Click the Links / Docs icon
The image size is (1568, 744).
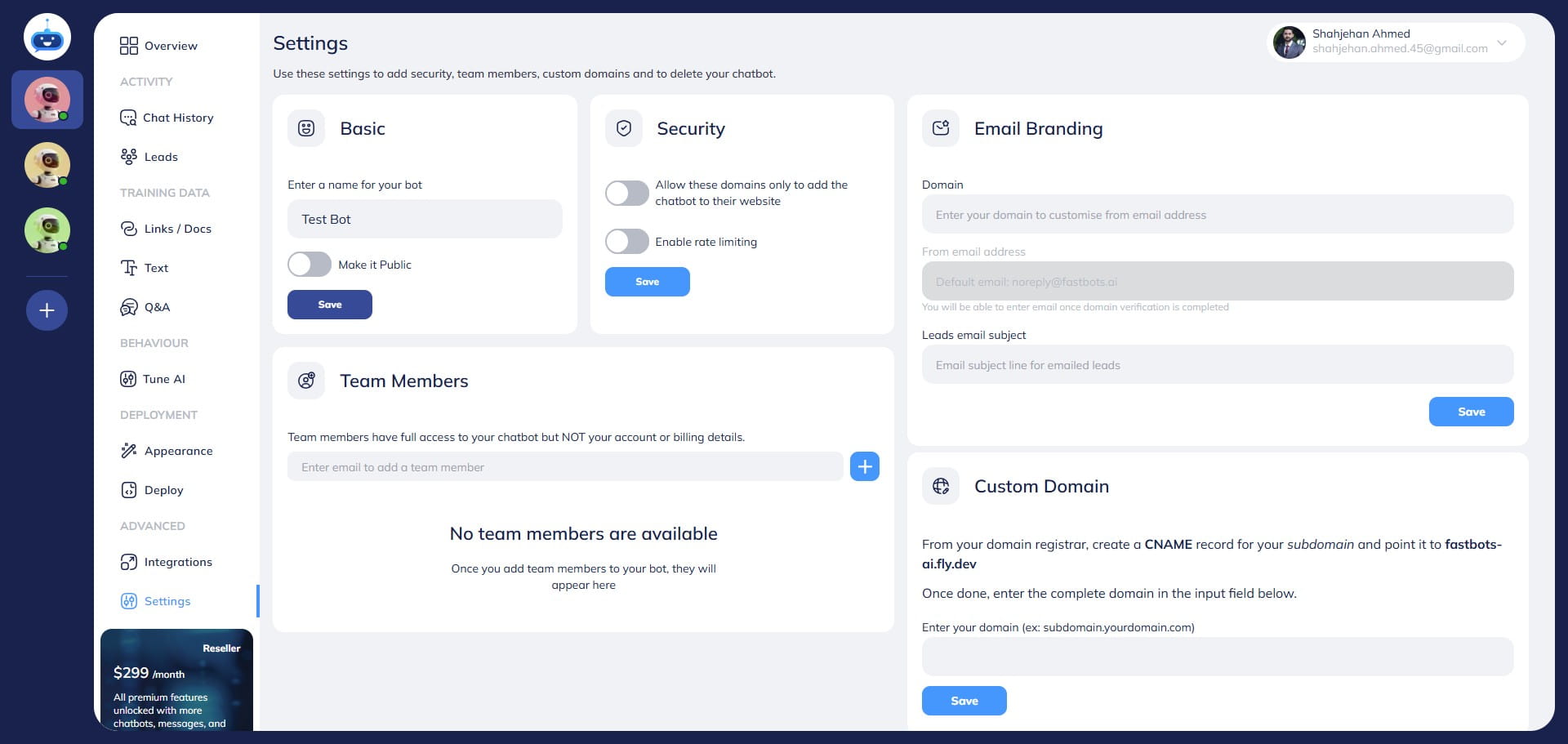point(129,229)
